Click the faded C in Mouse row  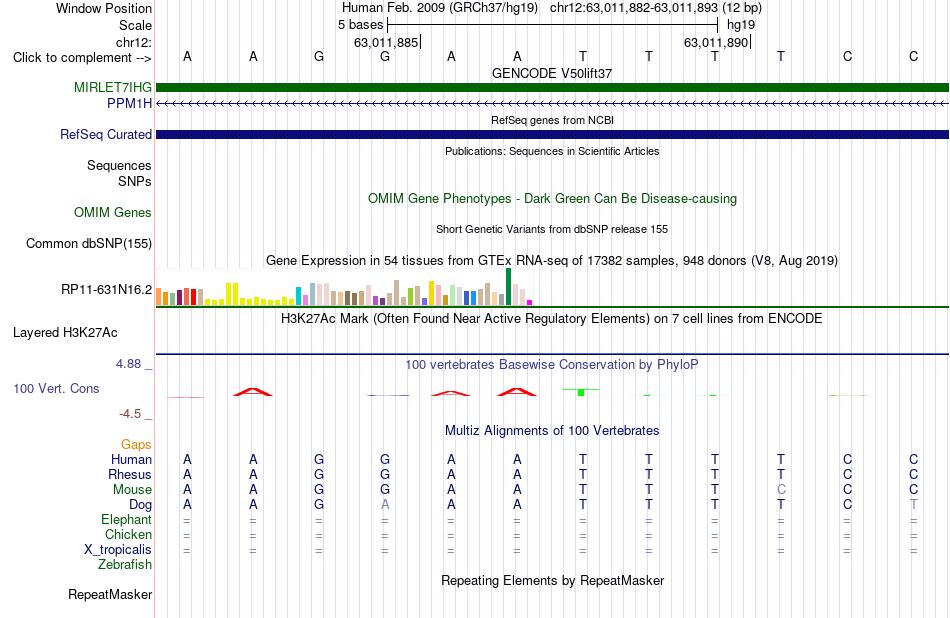pos(781,490)
